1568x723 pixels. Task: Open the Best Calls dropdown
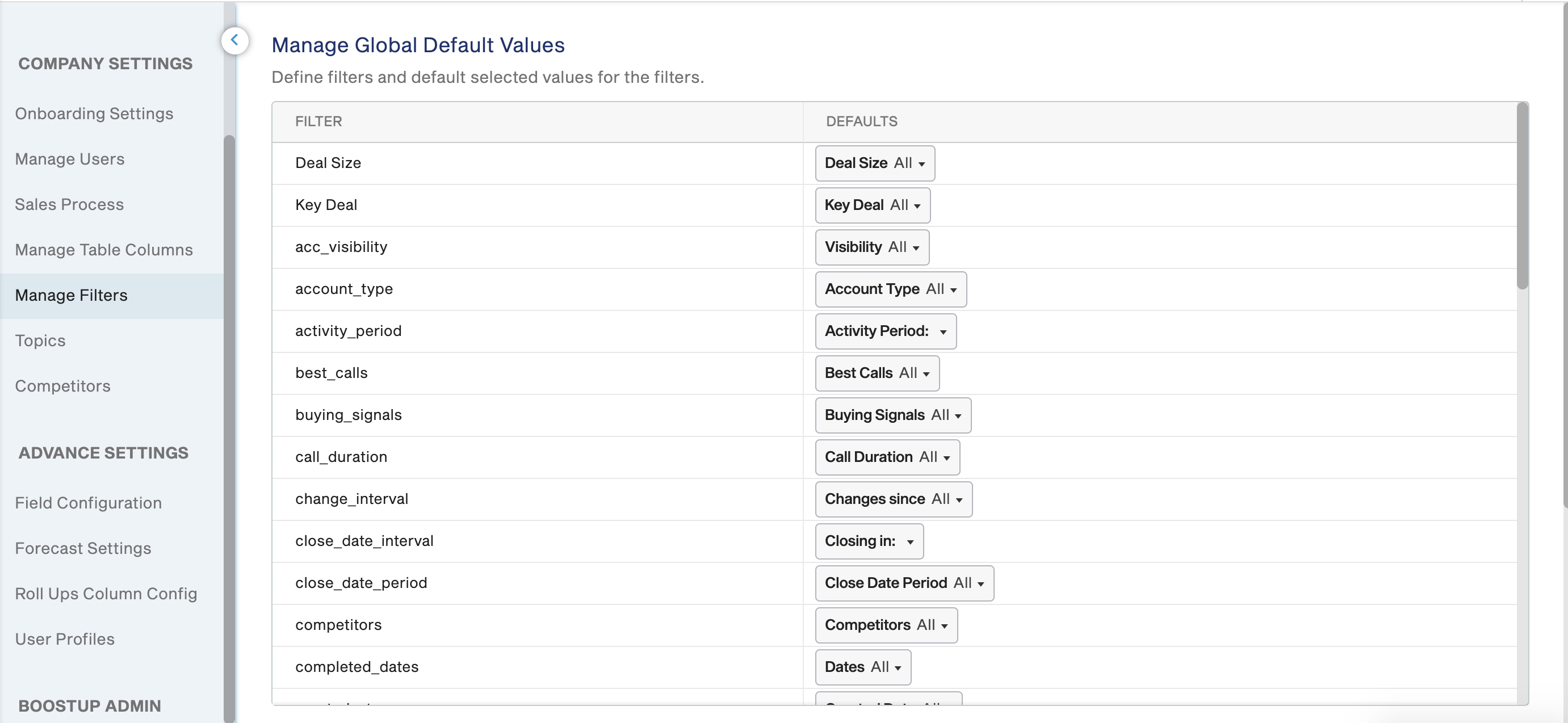pyautogui.click(x=877, y=373)
